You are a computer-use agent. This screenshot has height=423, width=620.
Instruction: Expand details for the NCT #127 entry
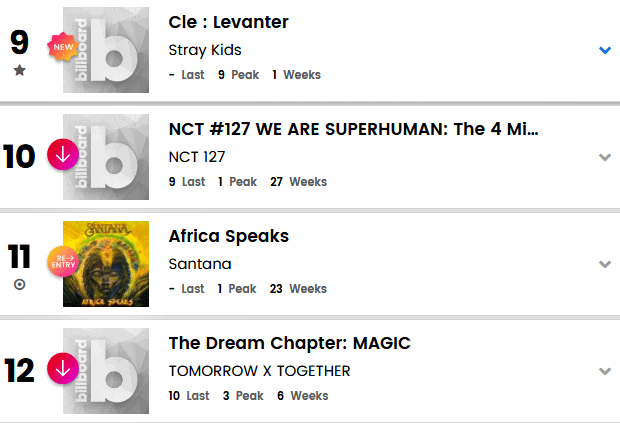click(604, 157)
